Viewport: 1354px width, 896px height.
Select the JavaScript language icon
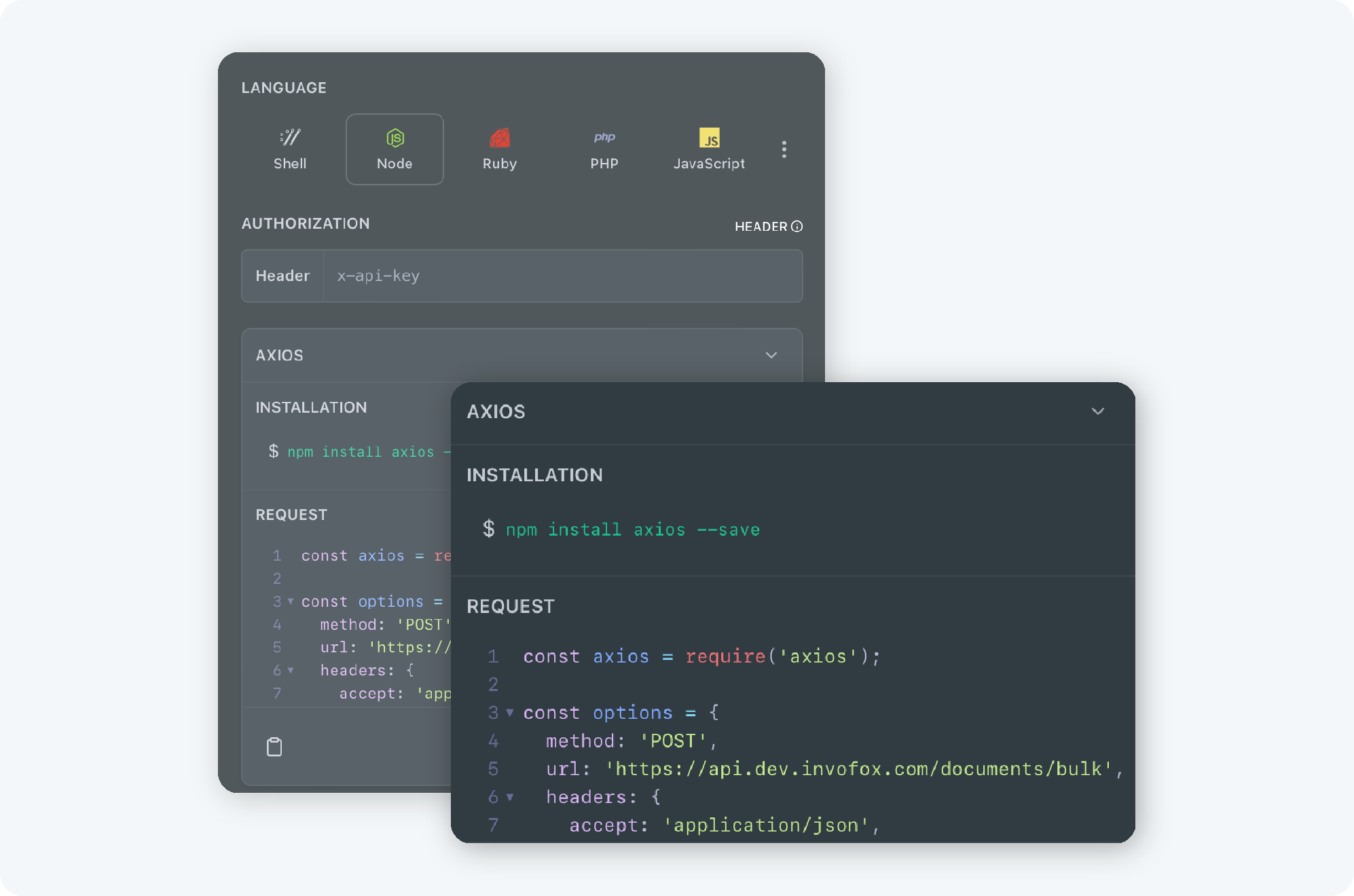(x=709, y=149)
